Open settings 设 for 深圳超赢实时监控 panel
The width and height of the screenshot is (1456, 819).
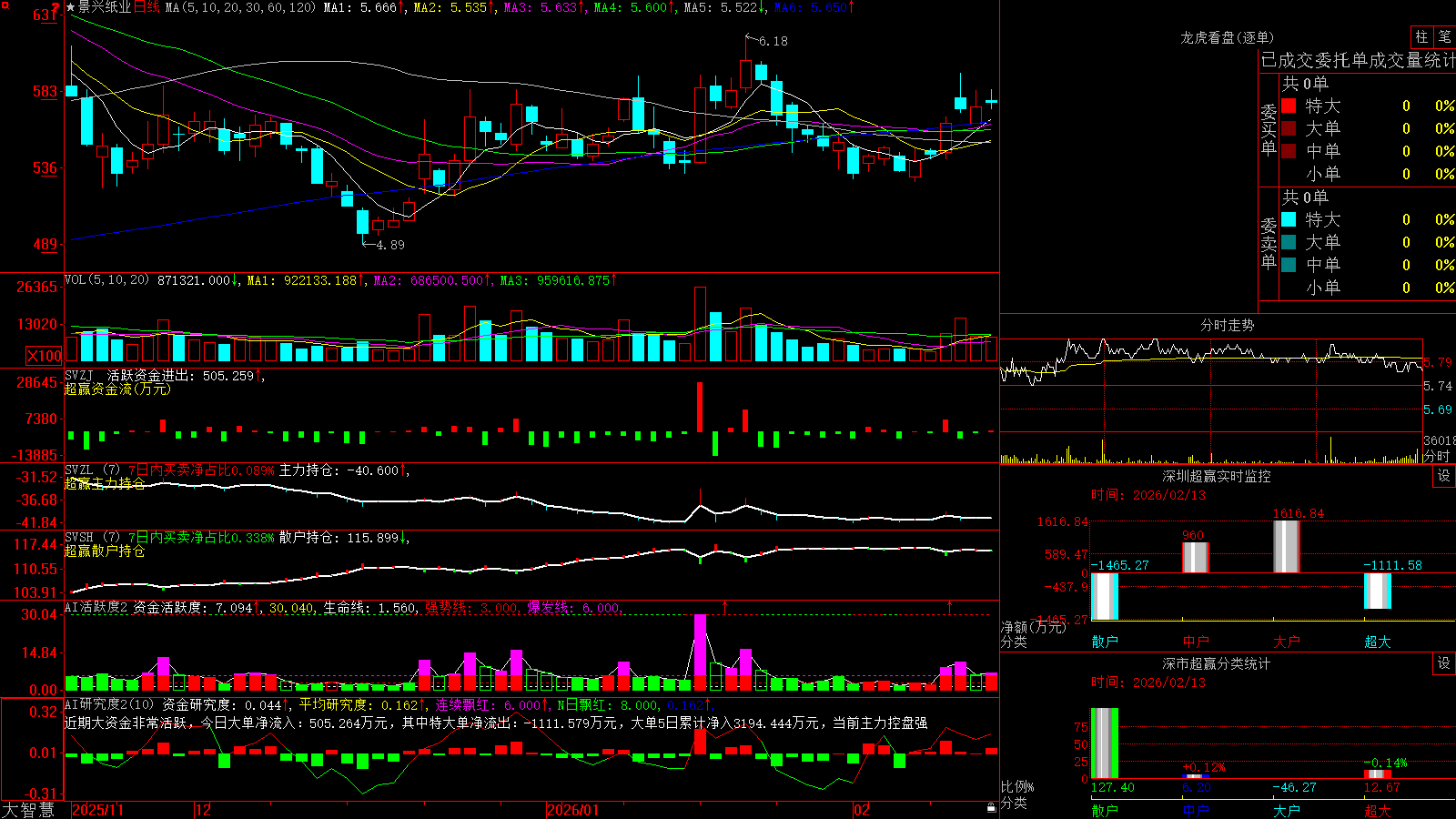pos(1444,476)
